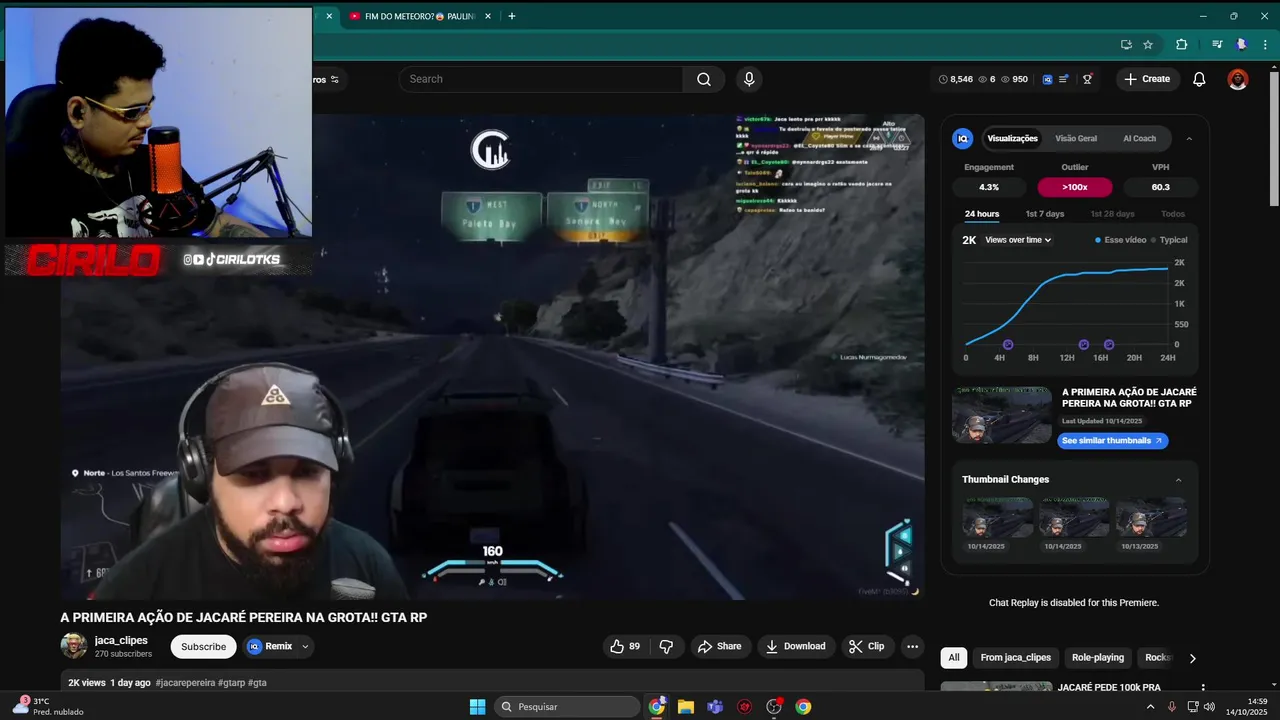
Task: Open options for JACARÉ PEDE 100k video
Action: pos(1203,689)
